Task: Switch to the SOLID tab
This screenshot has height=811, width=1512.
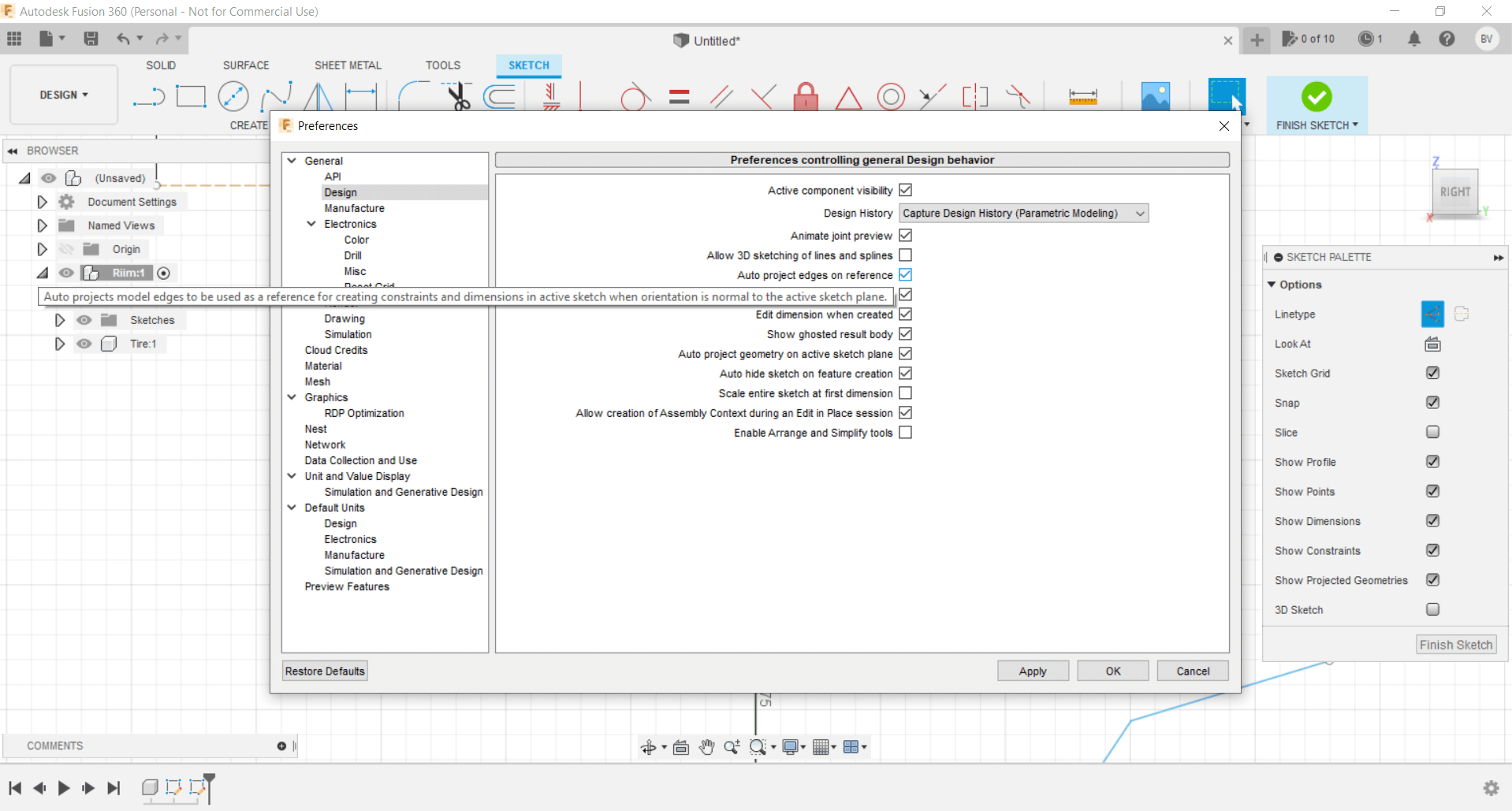Action: 161,65
